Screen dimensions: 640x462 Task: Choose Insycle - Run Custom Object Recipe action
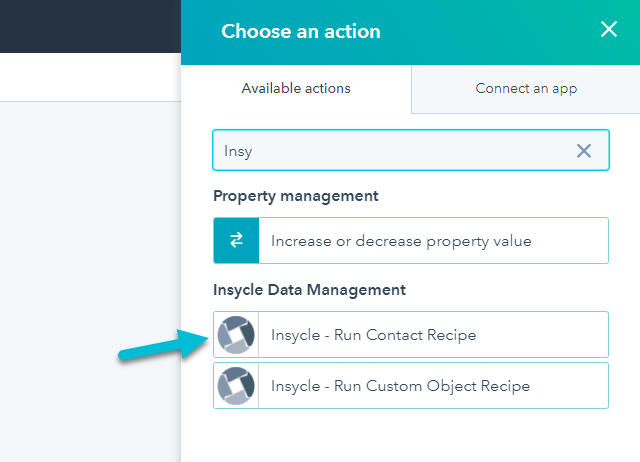pos(411,386)
